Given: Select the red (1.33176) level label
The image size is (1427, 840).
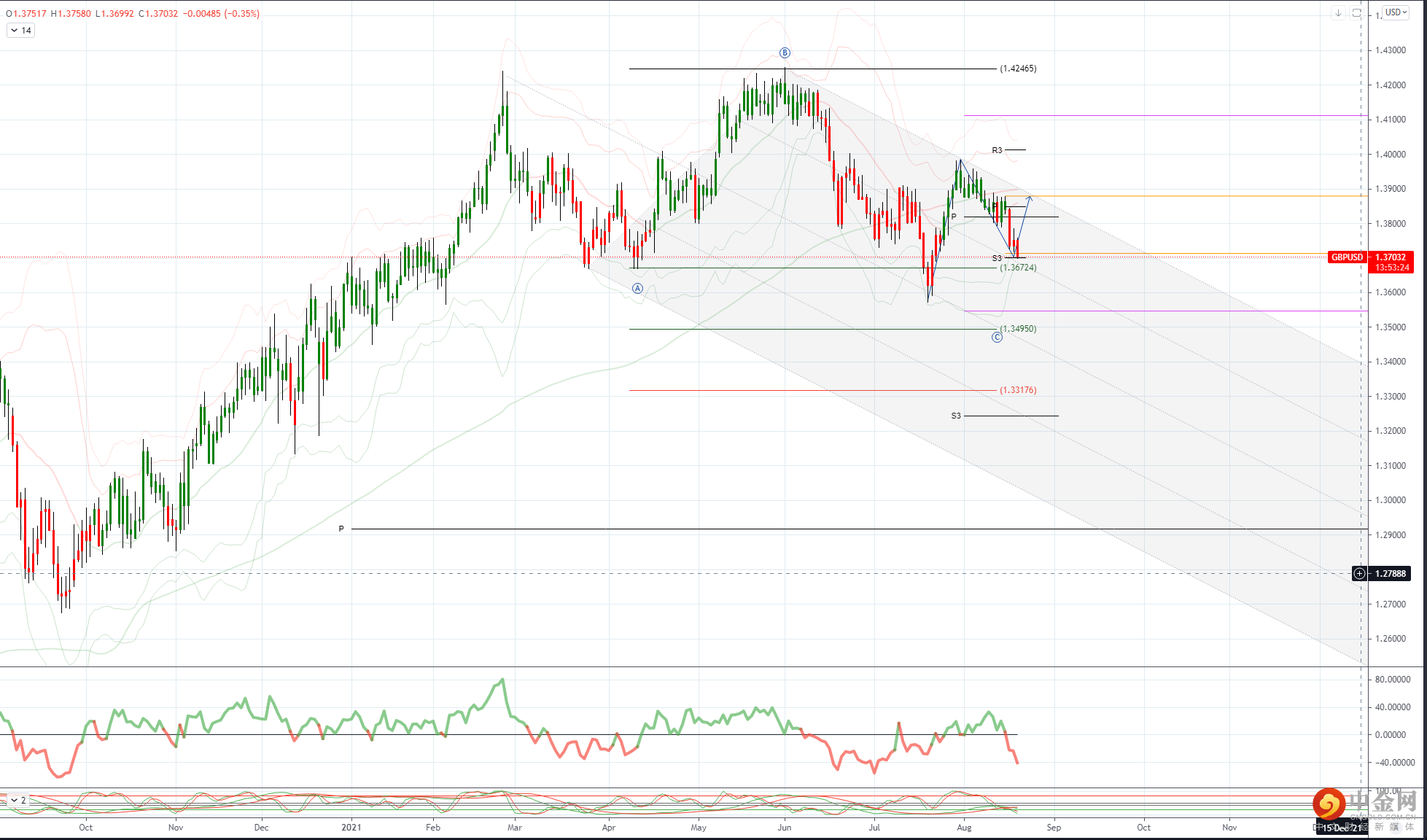Looking at the screenshot, I should [1018, 390].
